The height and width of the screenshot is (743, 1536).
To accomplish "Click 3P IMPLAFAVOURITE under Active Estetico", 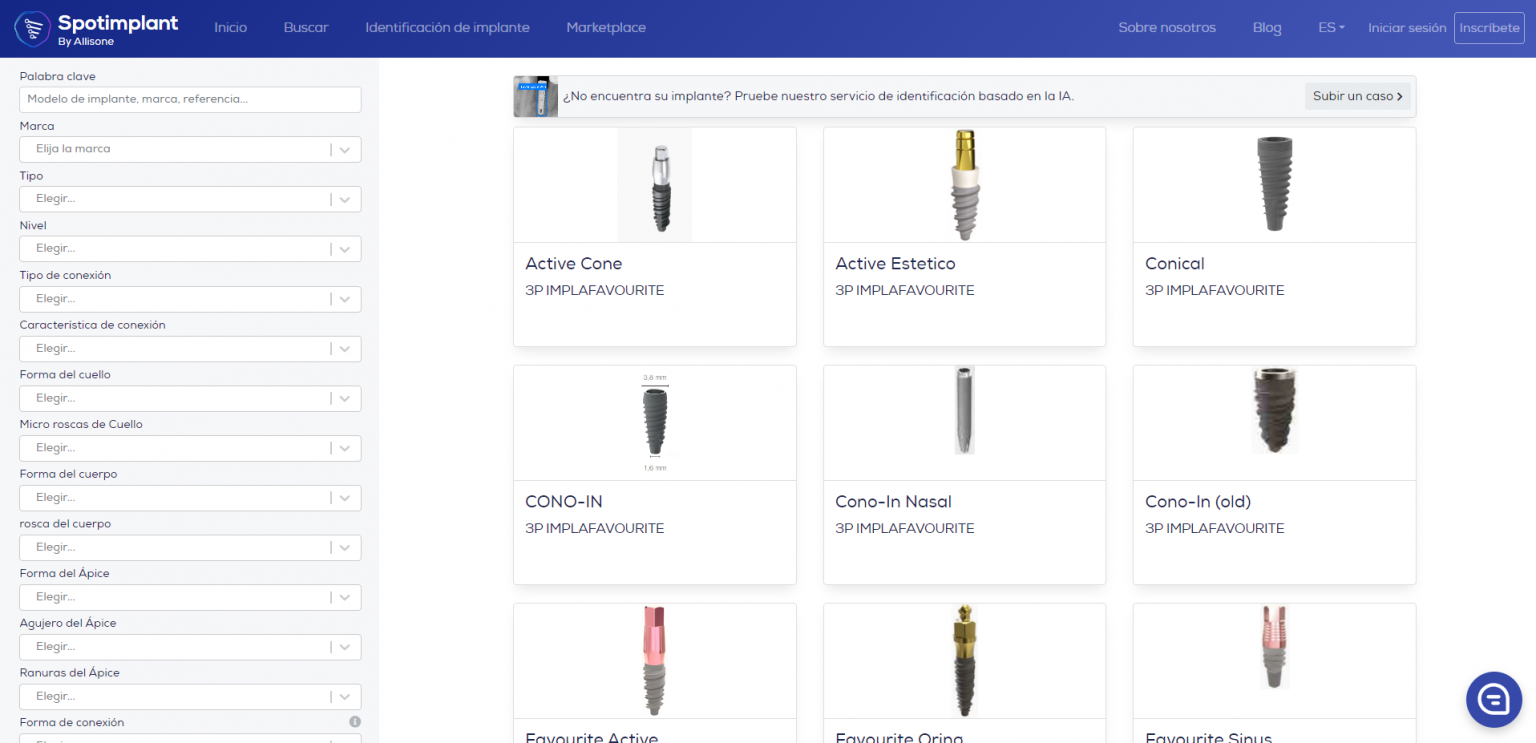I will point(905,291).
